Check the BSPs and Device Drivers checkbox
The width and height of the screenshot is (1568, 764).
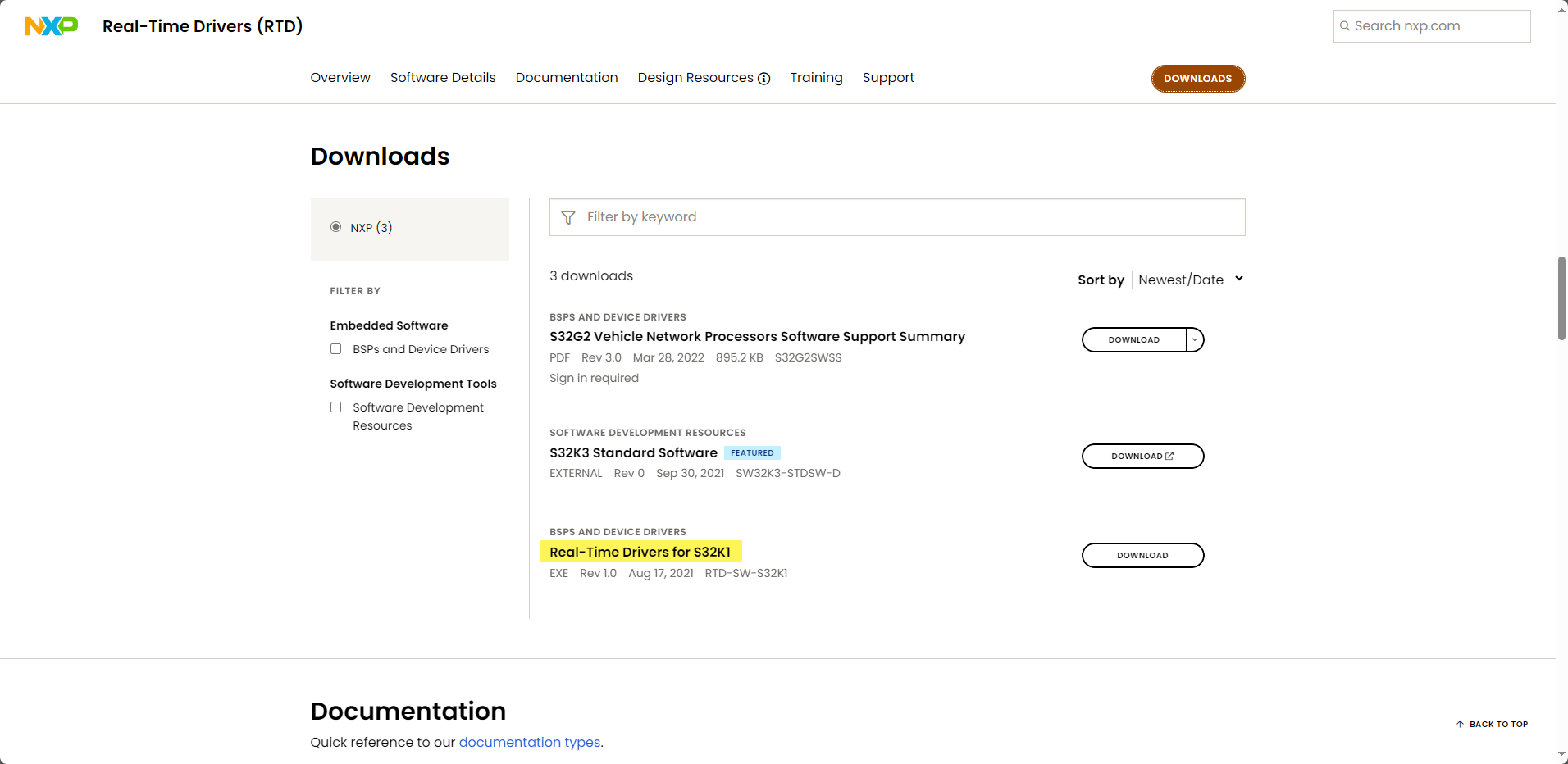tap(335, 349)
